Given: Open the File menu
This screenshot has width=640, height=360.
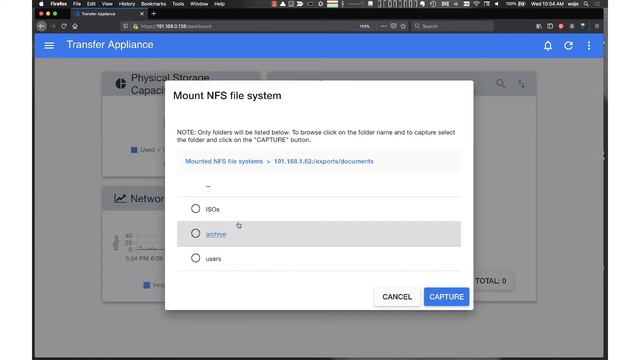Looking at the screenshot, I should pos(77,4).
